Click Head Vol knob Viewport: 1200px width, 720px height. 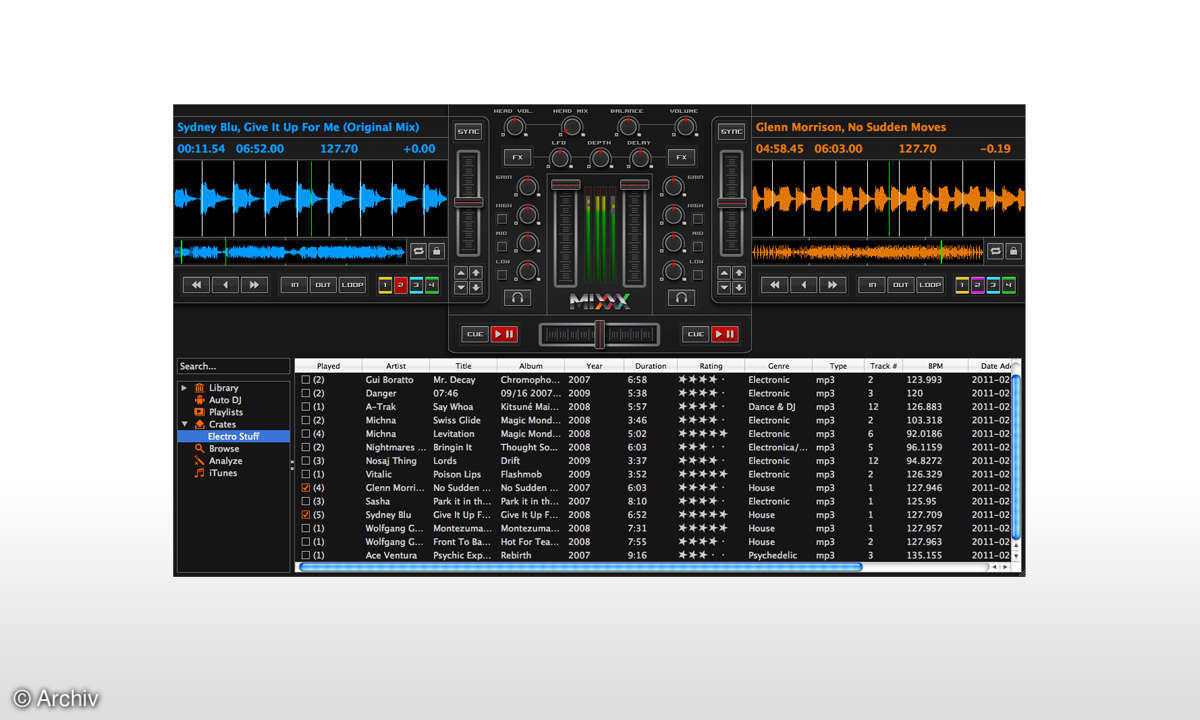click(x=514, y=126)
